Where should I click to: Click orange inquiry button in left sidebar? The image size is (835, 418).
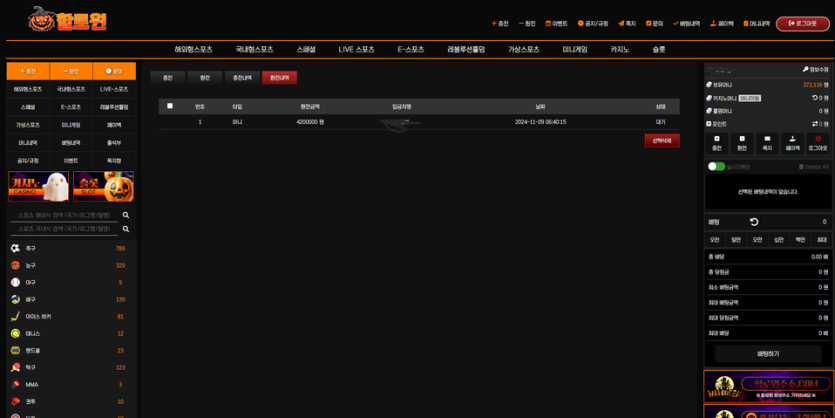114,71
